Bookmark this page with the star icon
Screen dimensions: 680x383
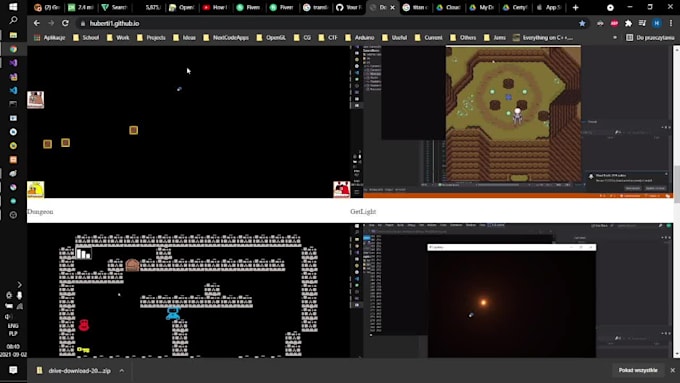pyautogui.click(x=582, y=23)
